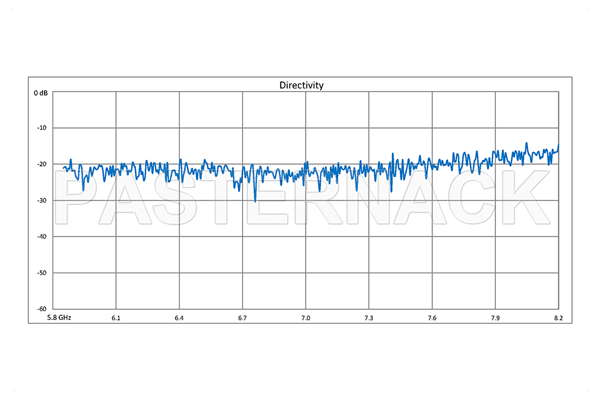Select the -30 y-axis label

click(x=42, y=201)
